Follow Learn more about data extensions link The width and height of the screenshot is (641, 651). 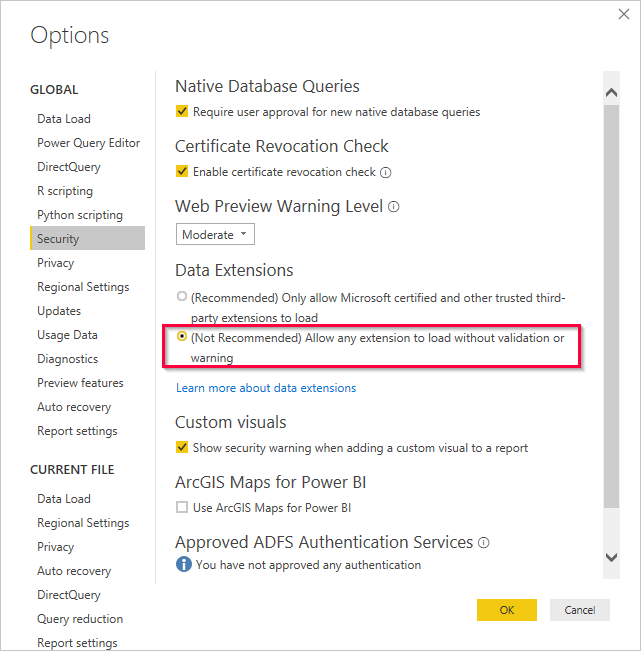266,388
